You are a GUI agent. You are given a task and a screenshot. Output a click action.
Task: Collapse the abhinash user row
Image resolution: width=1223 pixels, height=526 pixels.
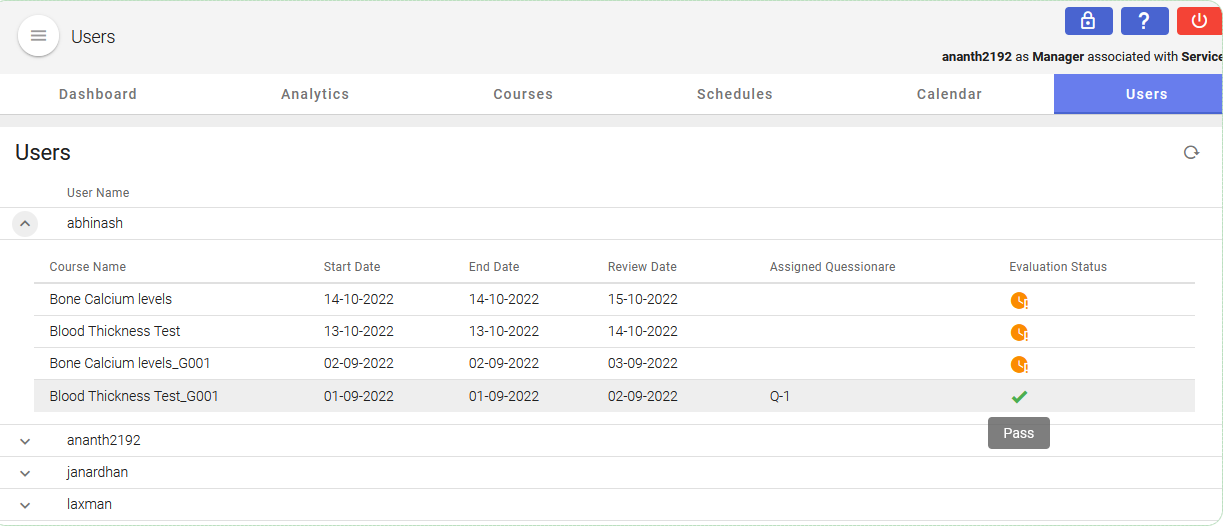[25, 224]
